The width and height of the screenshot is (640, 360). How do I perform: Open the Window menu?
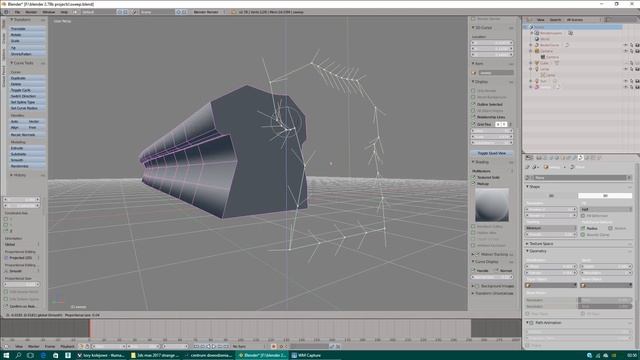(x=48, y=12)
